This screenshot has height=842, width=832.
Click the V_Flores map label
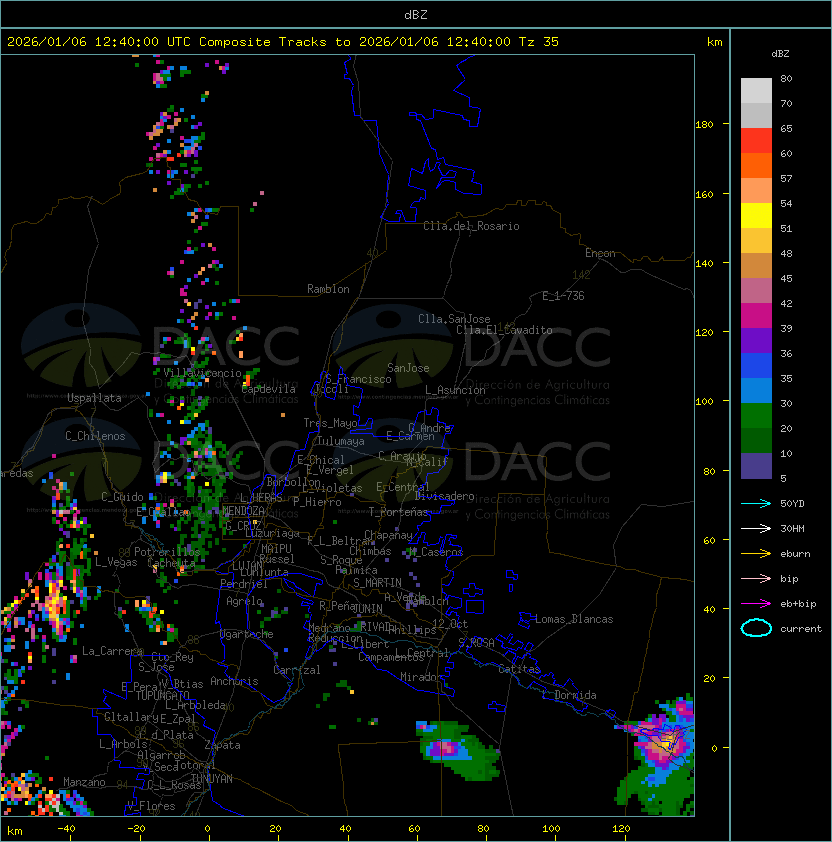[151, 806]
